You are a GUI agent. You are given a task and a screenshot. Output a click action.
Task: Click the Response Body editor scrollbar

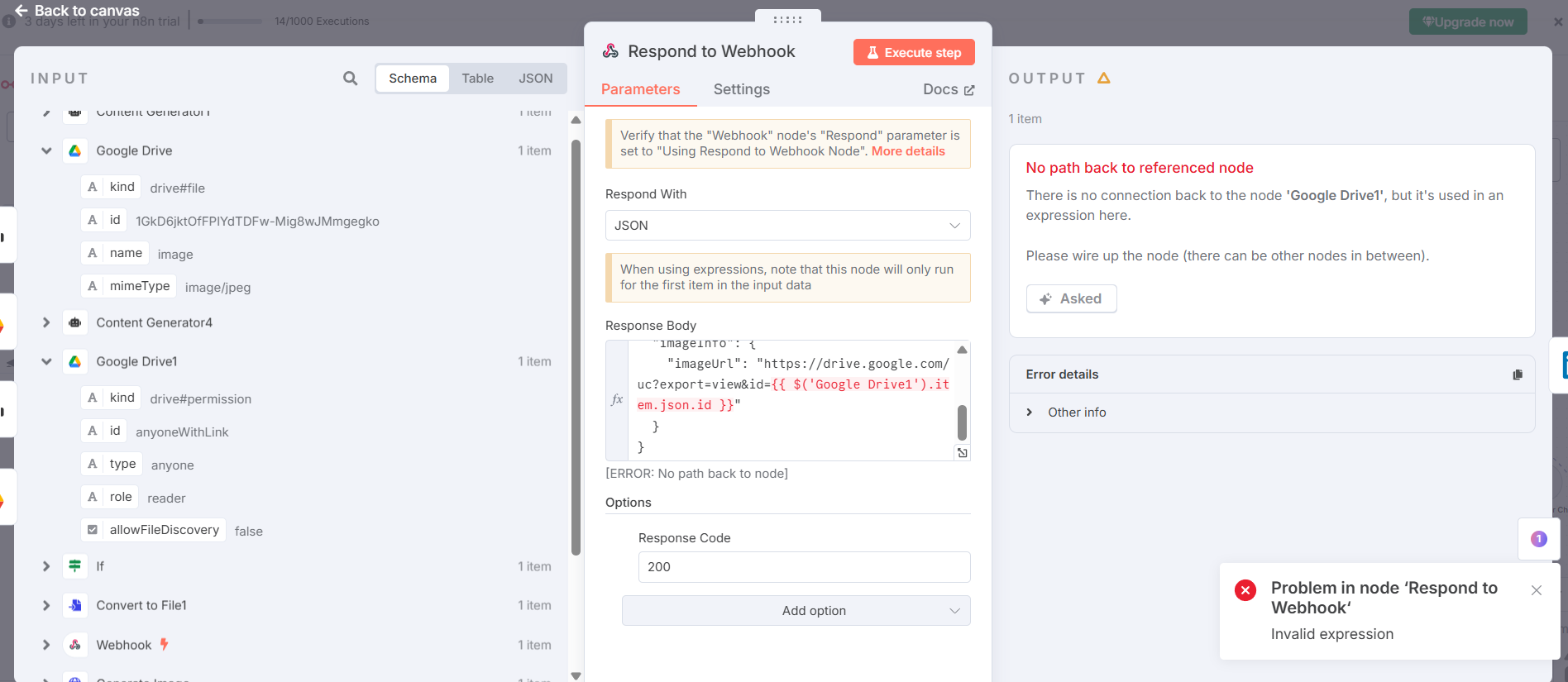pyautogui.click(x=962, y=422)
